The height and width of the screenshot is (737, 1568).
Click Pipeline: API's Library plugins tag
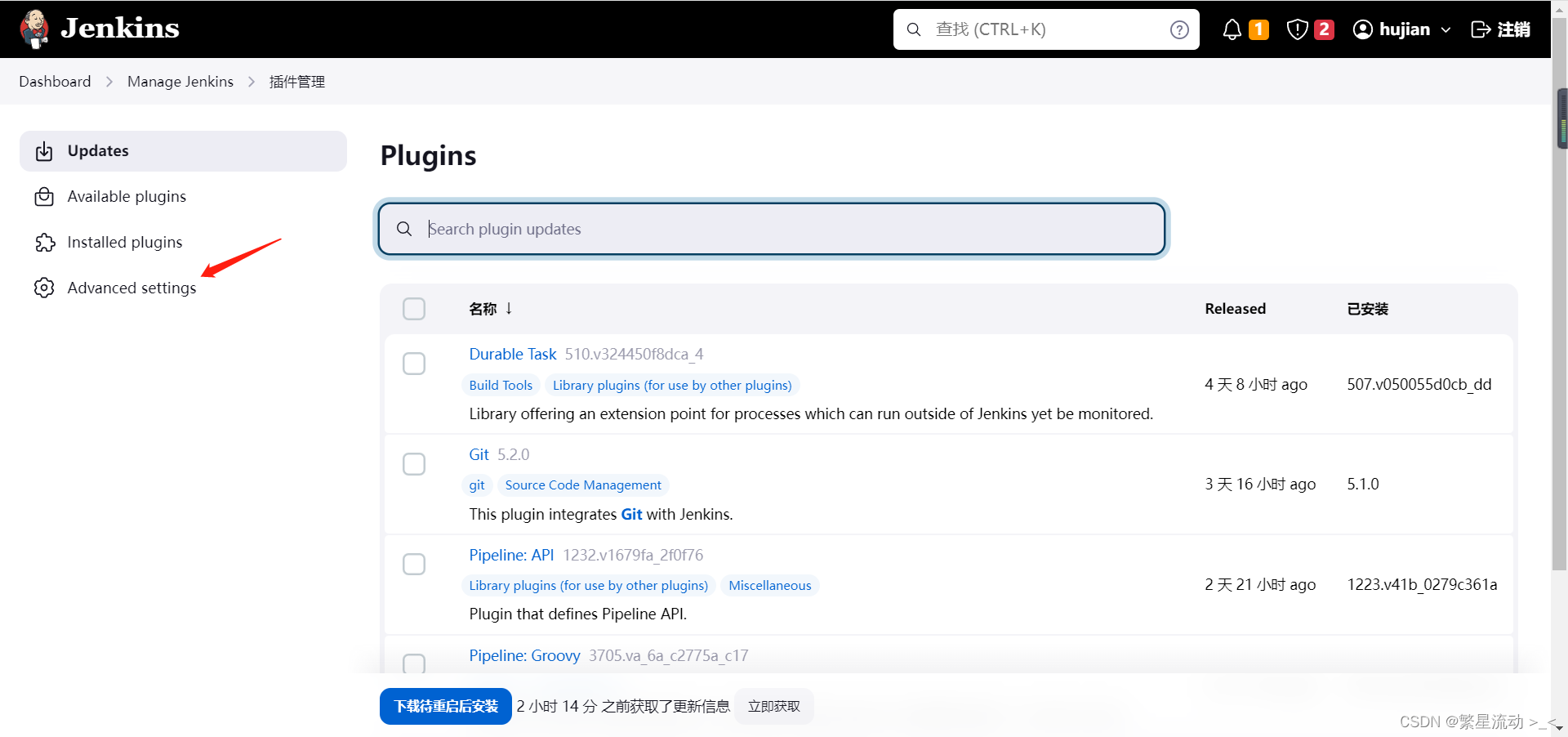[x=589, y=586]
